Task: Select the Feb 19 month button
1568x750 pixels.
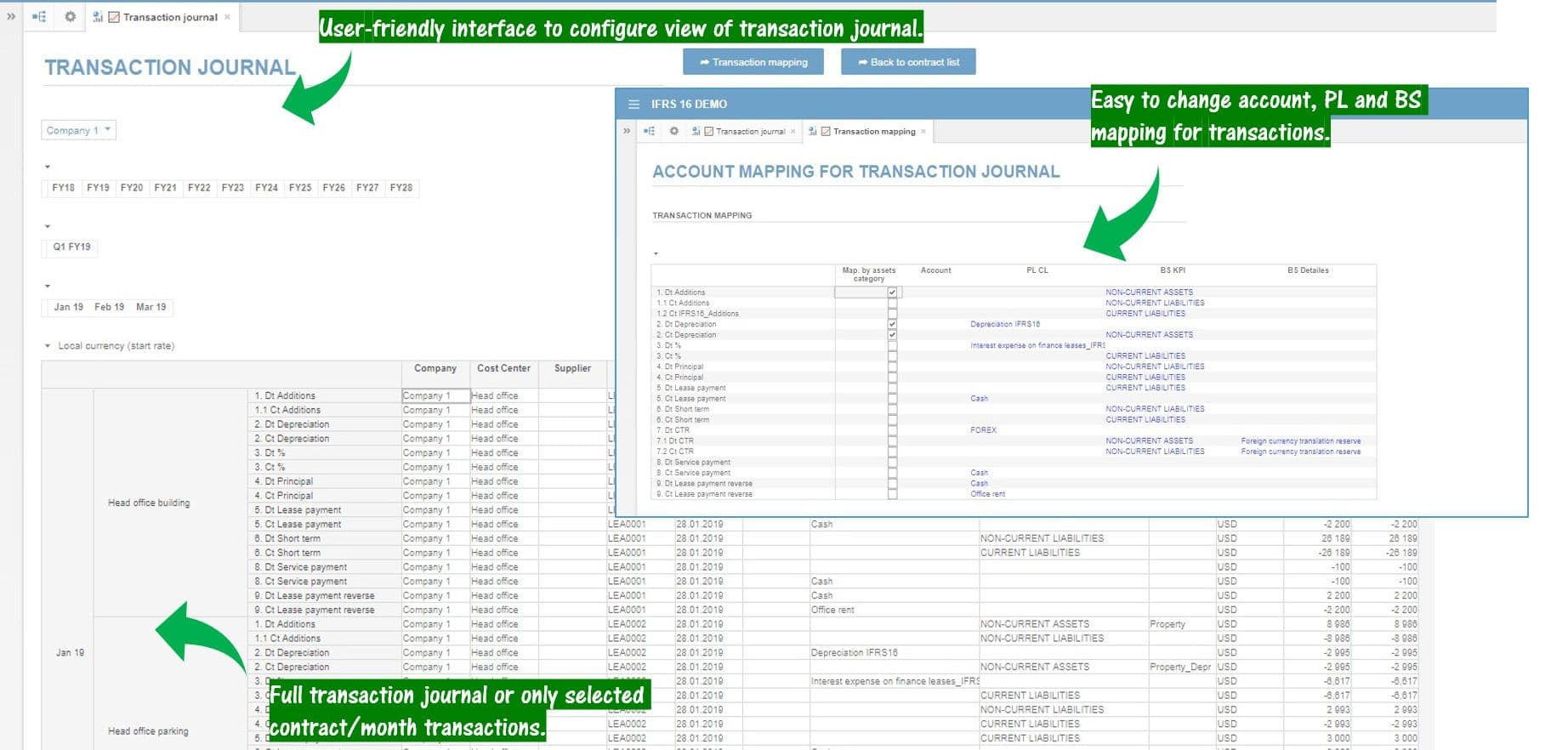Action: click(x=109, y=307)
